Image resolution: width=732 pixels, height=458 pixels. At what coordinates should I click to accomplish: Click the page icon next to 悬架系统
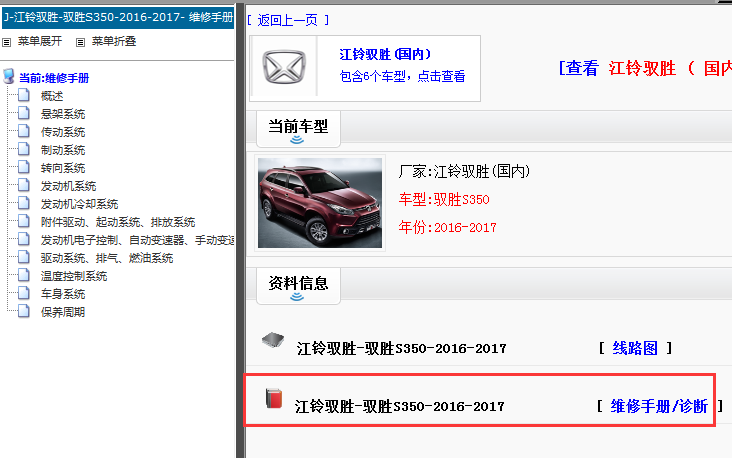tap(24, 113)
